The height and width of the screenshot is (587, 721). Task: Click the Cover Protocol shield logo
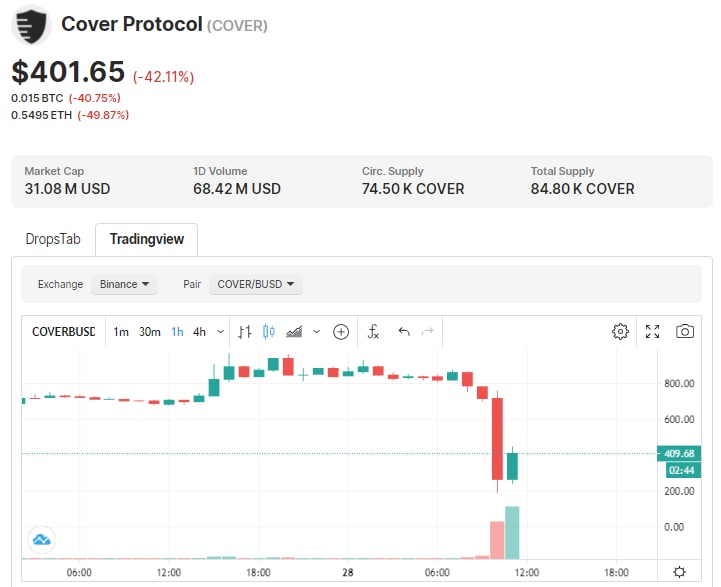coord(31,26)
